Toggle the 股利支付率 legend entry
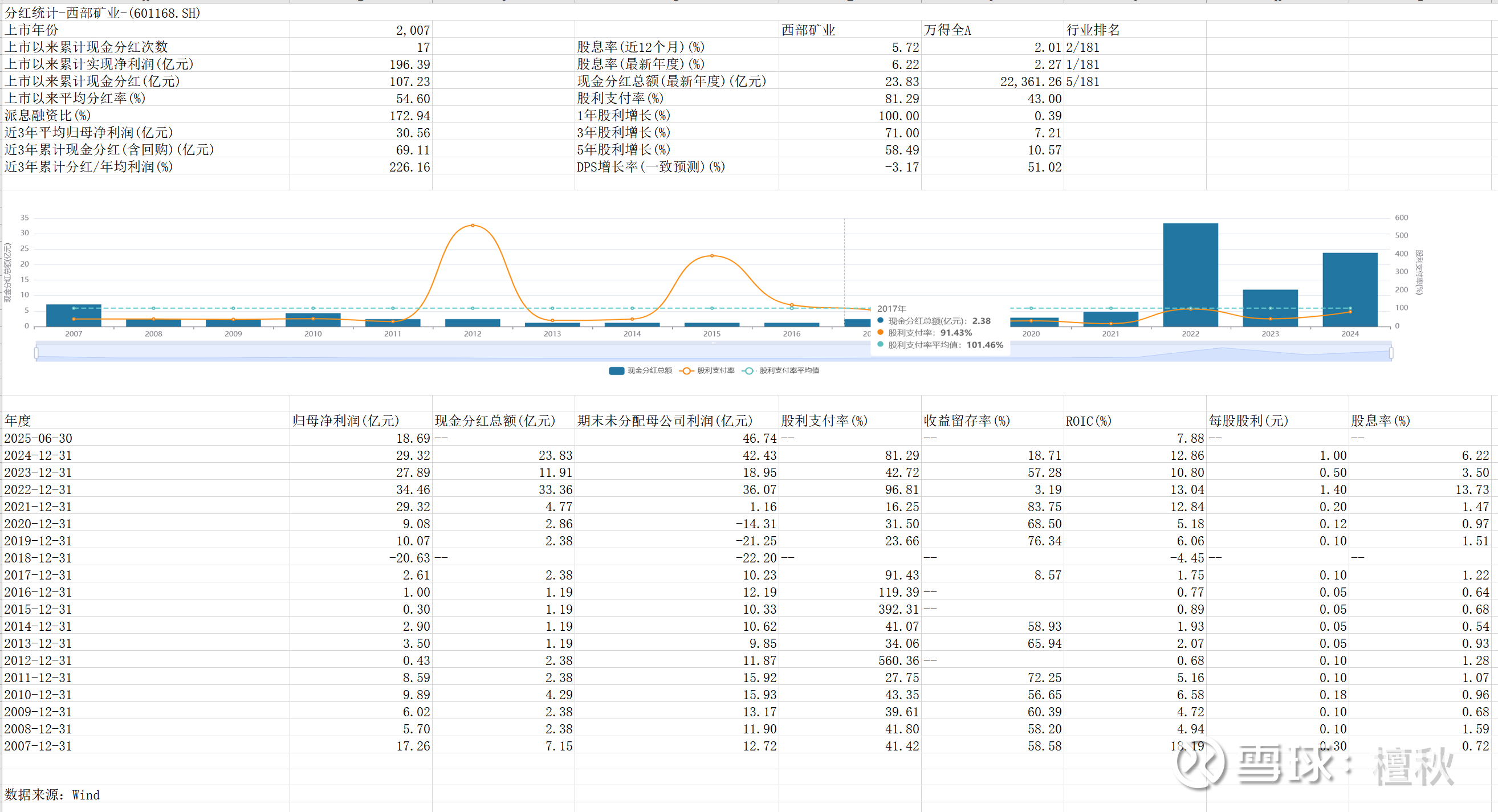 (708, 371)
